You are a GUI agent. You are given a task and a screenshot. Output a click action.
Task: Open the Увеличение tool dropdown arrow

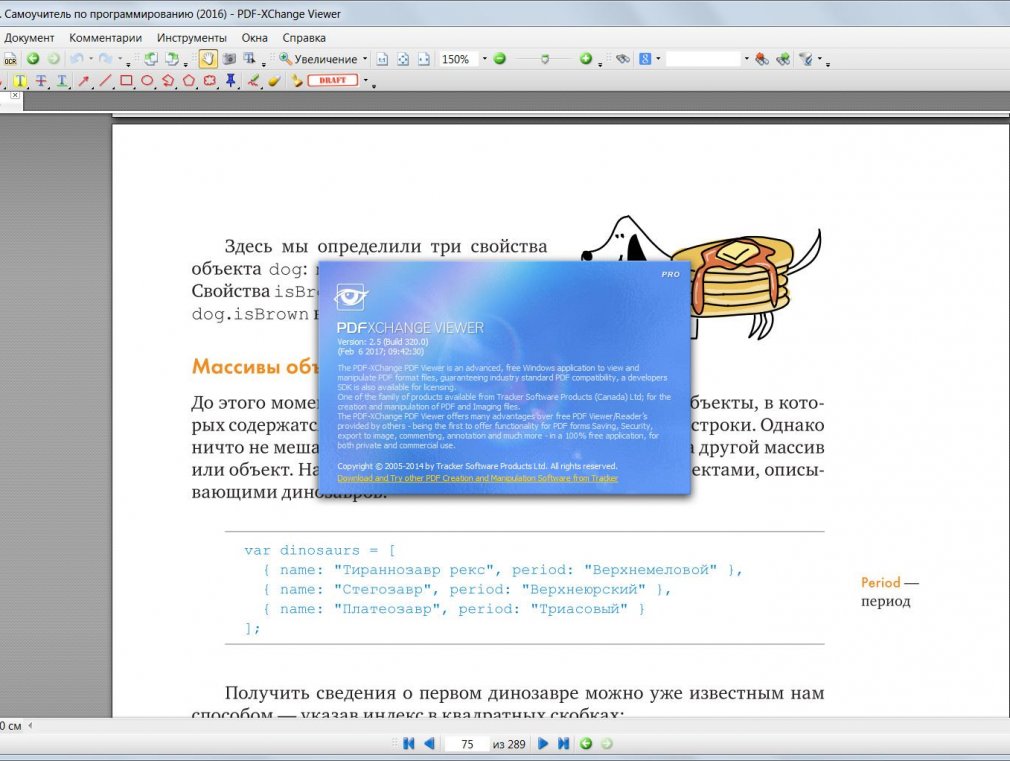pyautogui.click(x=365, y=59)
